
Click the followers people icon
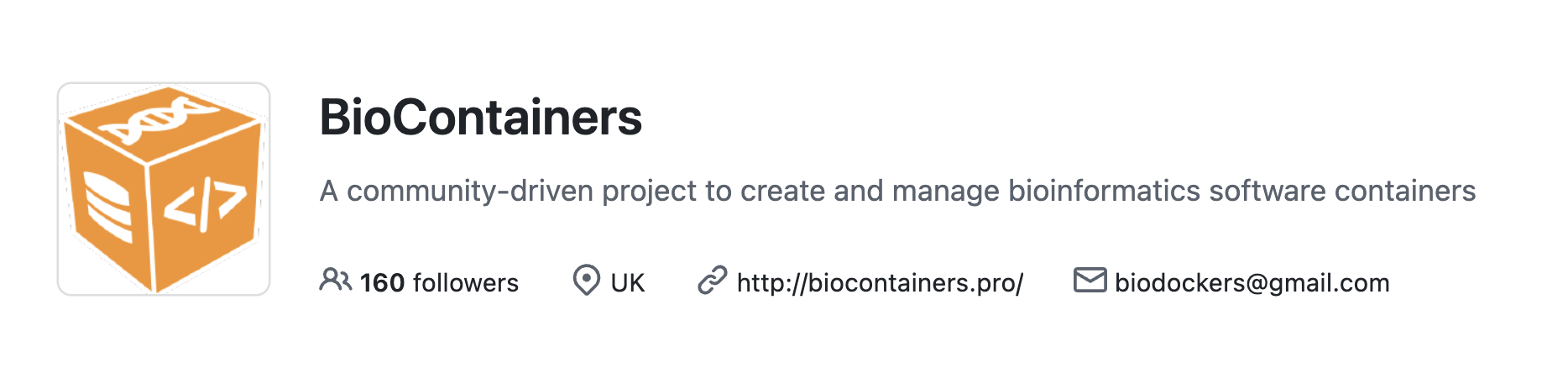(335, 280)
